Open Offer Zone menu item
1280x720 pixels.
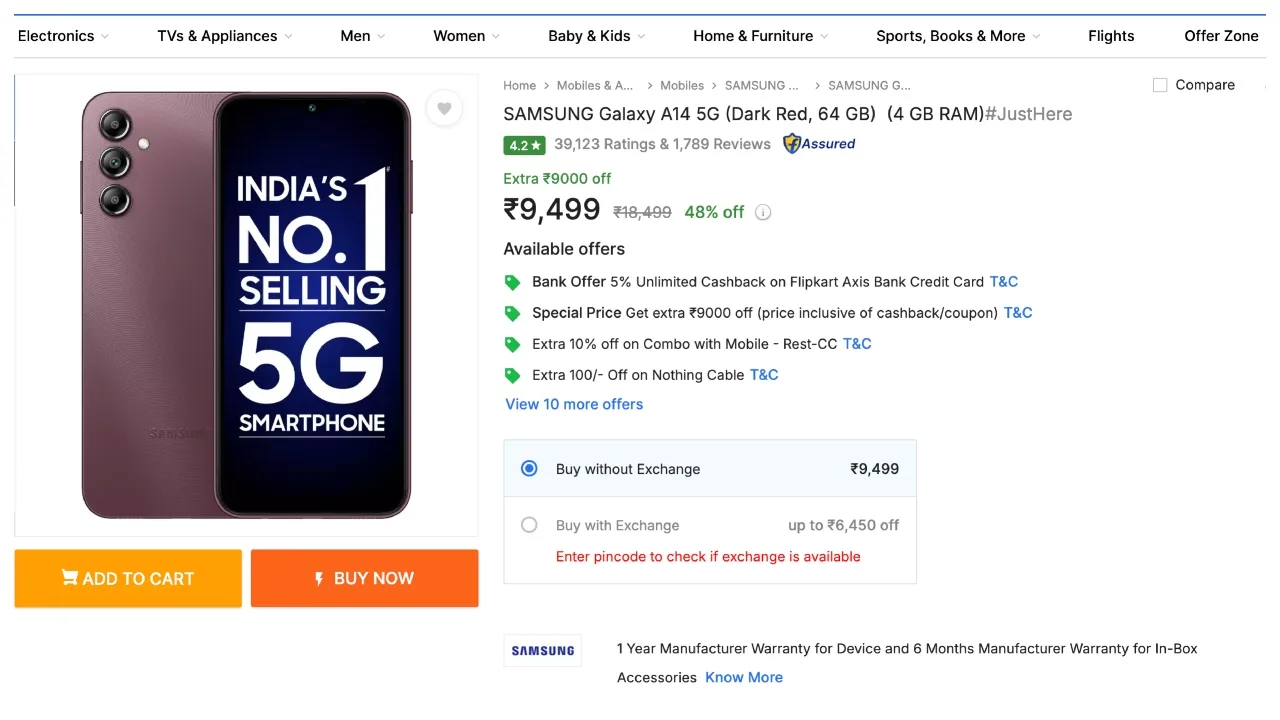click(1221, 36)
